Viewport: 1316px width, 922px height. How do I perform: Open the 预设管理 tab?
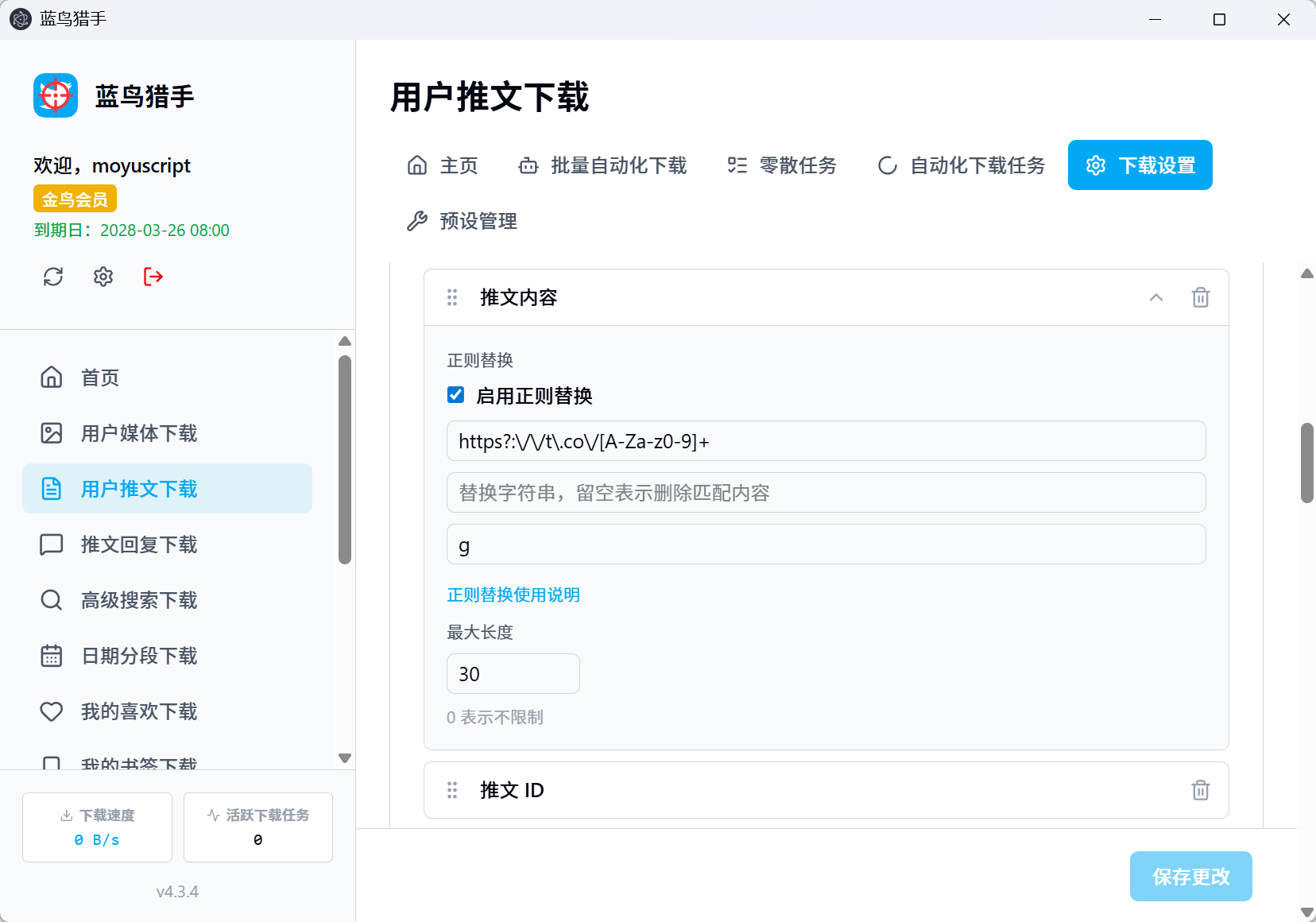tap(463, 221)
